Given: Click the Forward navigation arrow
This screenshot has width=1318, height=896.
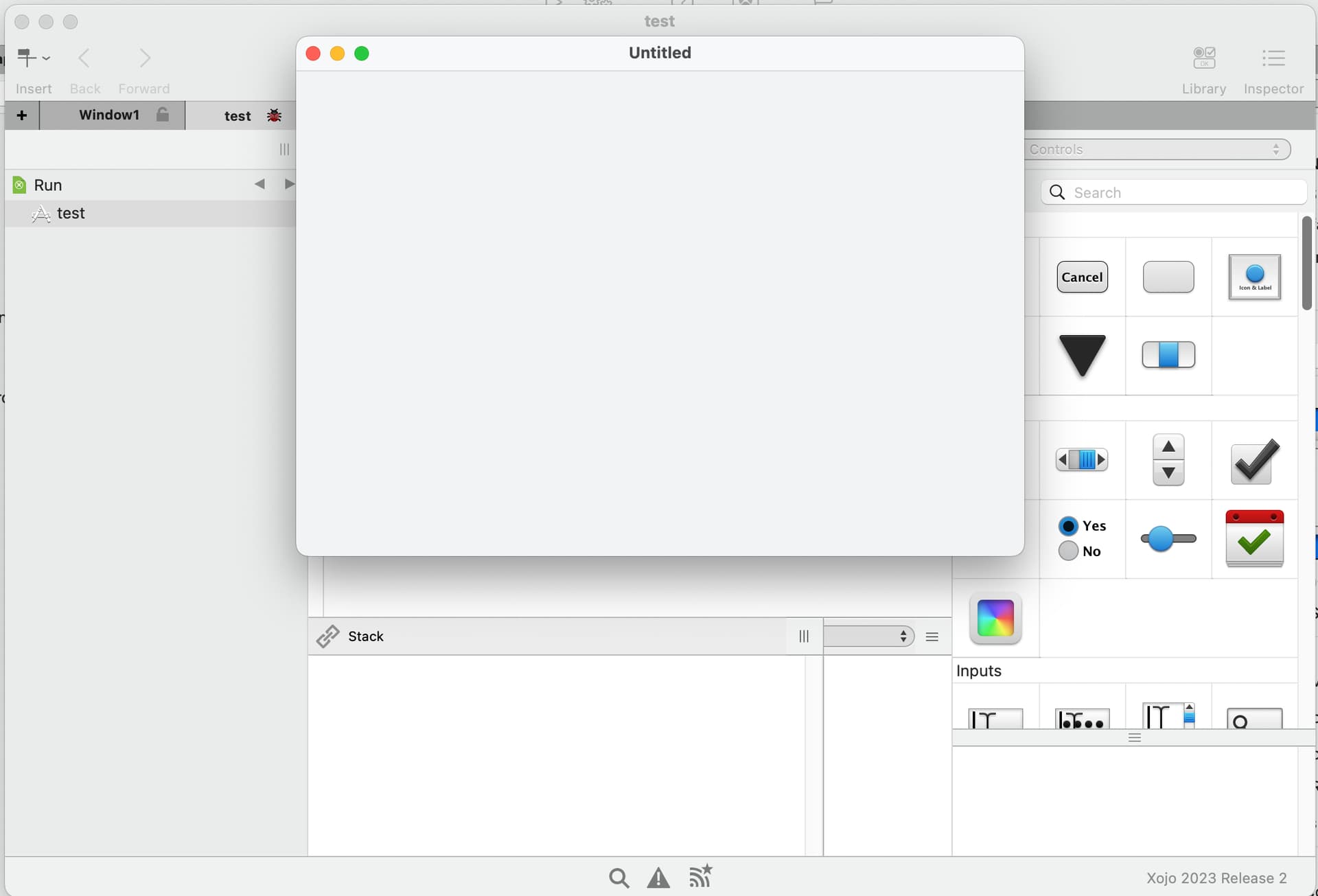Looking at the screenshot, I should point(144,58).
